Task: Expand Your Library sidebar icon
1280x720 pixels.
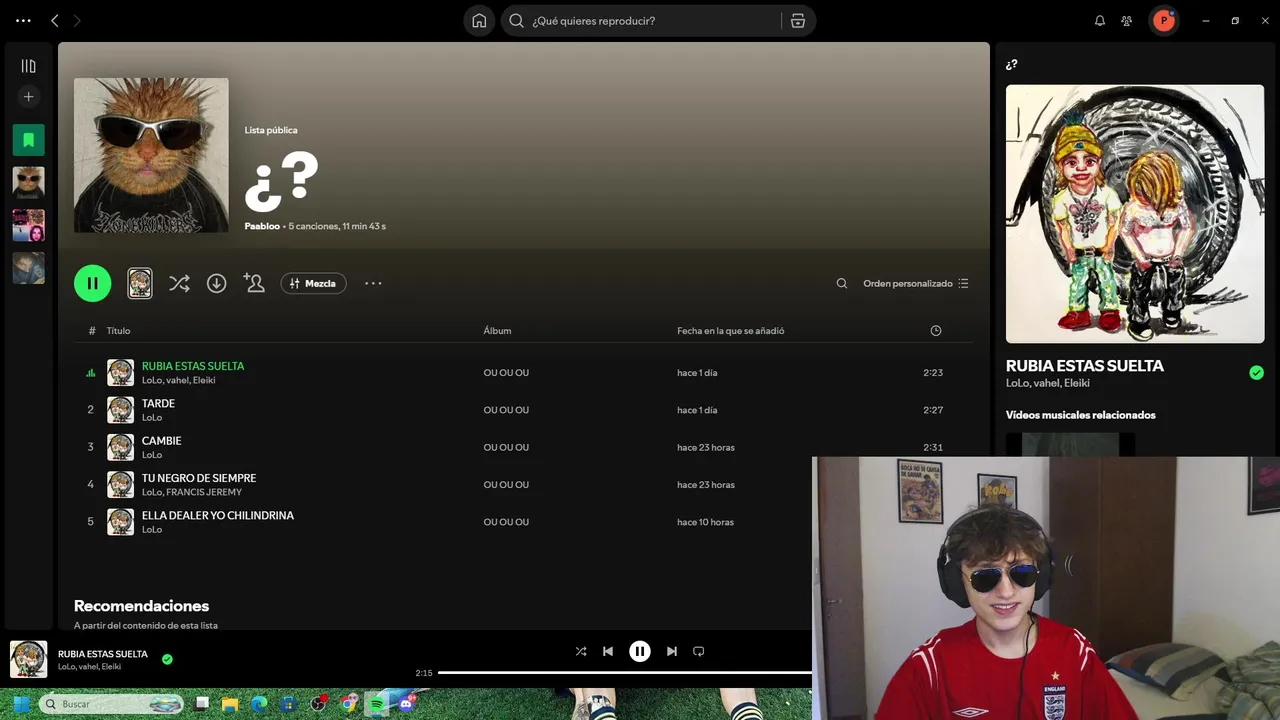Action: click(28, 66)
